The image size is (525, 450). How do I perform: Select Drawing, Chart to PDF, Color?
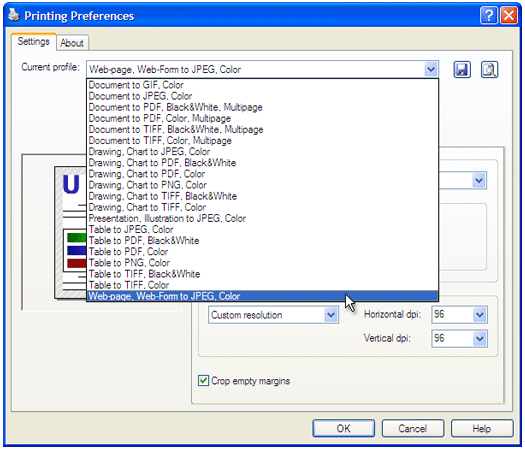262,174
